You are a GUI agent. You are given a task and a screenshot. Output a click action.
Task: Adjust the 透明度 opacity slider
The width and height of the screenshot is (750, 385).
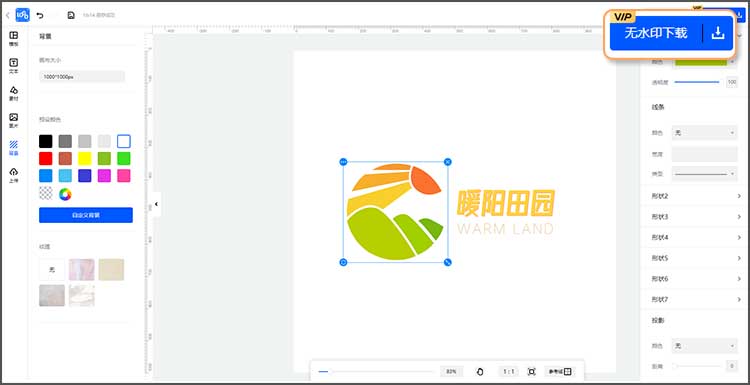(x=697, y=82)
